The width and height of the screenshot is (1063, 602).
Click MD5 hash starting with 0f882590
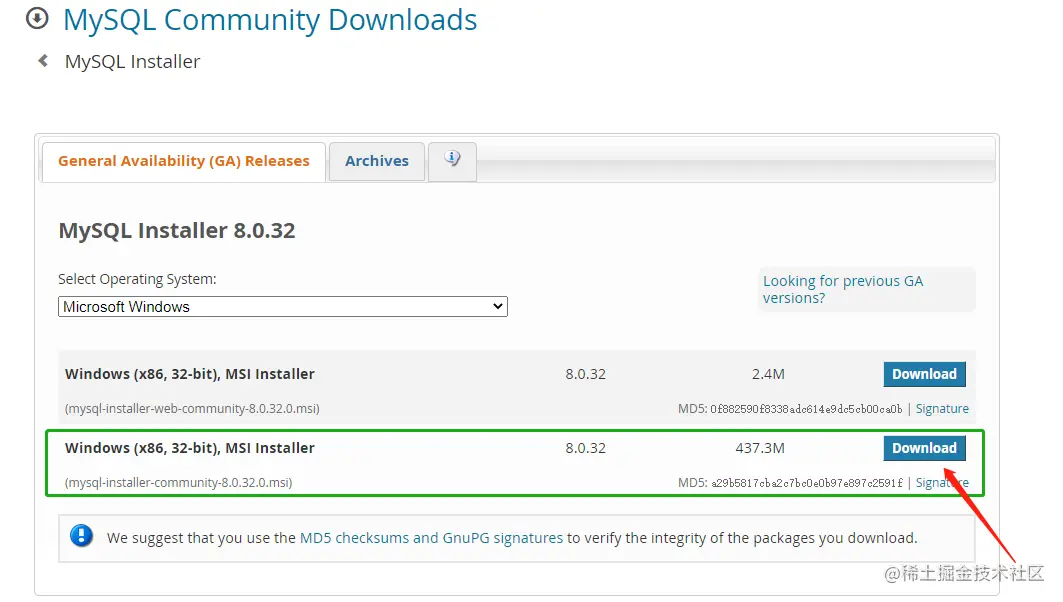pos(806,409)
